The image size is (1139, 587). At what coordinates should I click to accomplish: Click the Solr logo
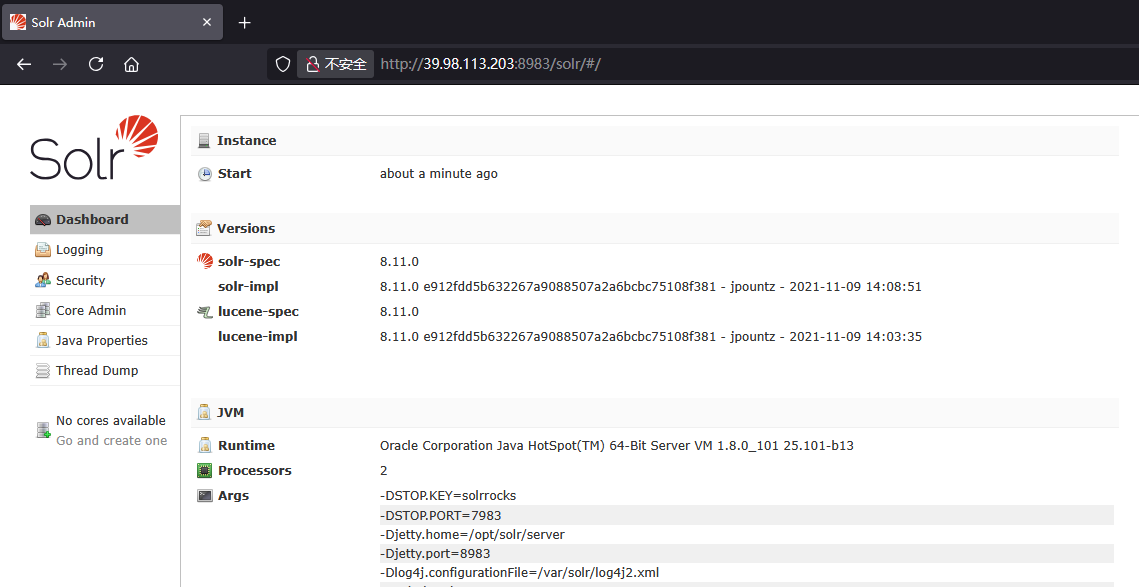94,147
